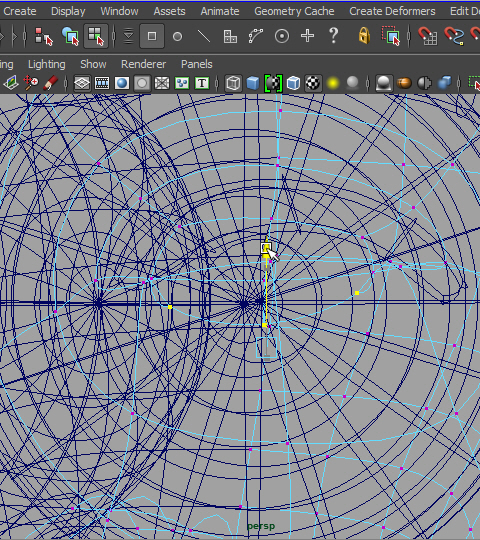Collapse toolbar handle before snap to grids

[x=409, y=36]
